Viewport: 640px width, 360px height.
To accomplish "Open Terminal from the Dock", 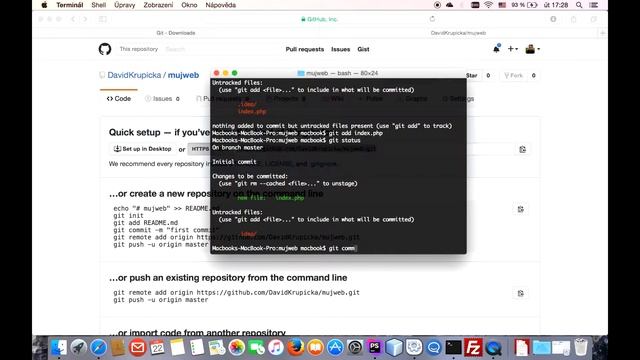I will tap(453, 348).
